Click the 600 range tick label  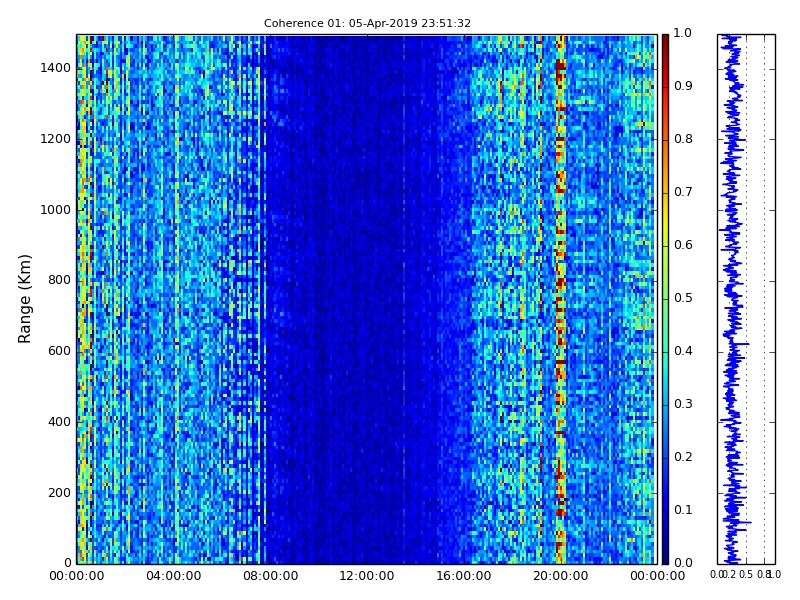point(59,351)
